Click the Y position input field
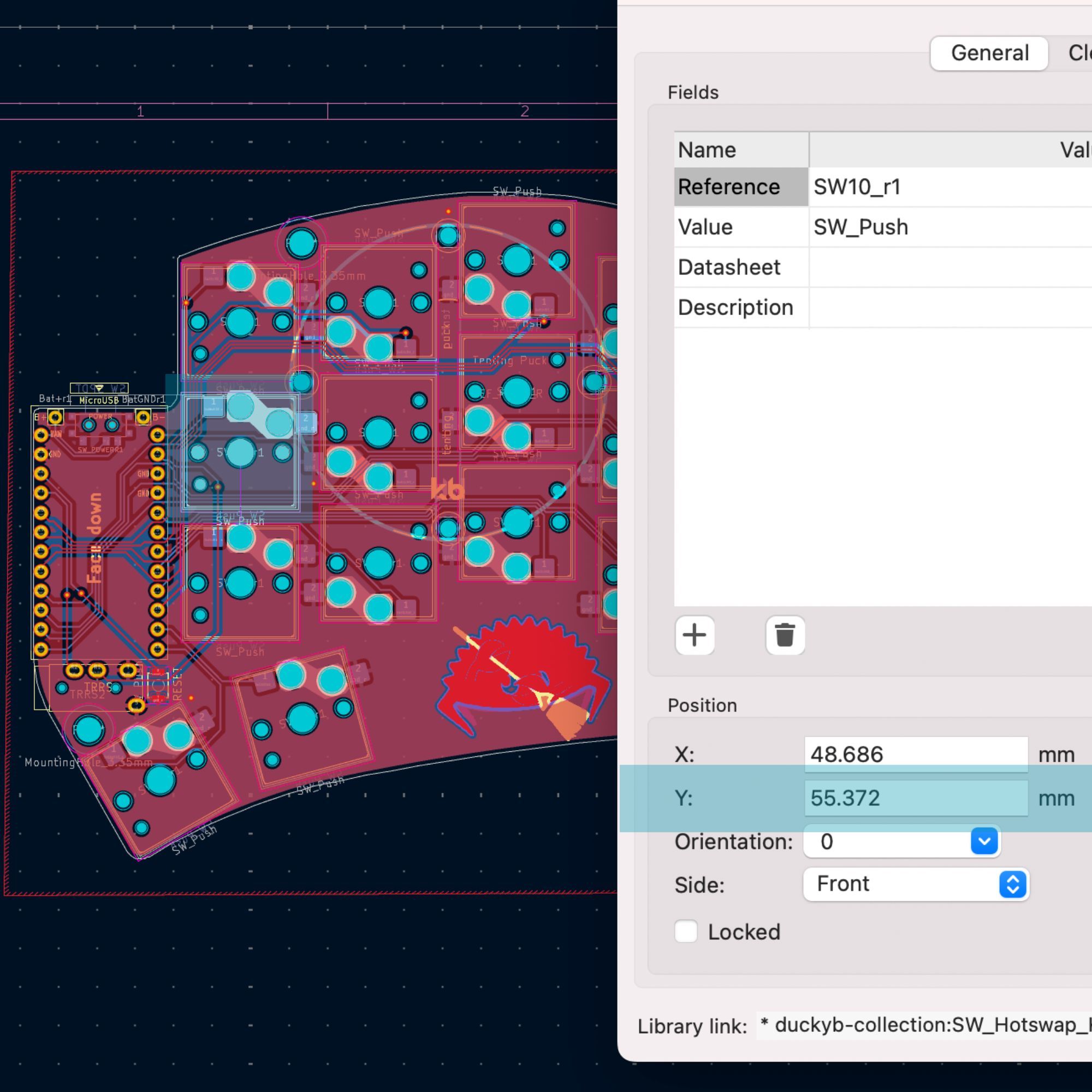This screenshot has height=1092, width=1092. click(916, 798)
